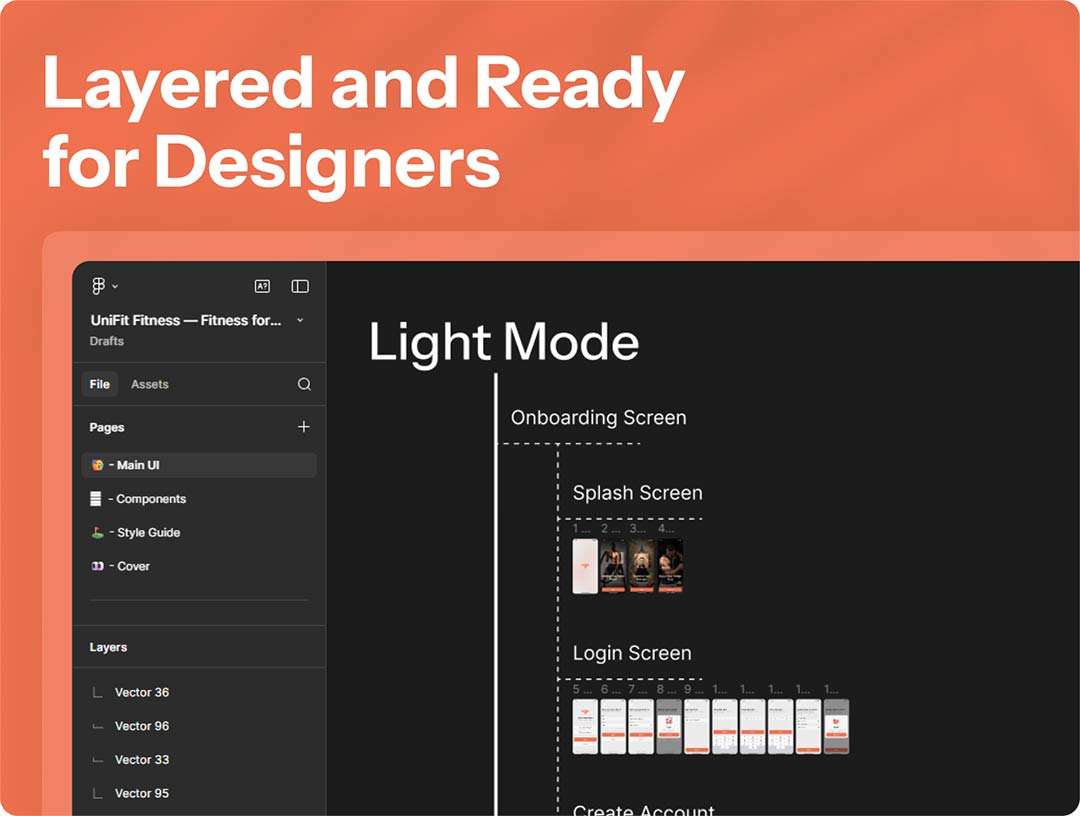1080x816 pixels.
Task: Click the missing fonts A? icon
Action: tap(262, 286)
